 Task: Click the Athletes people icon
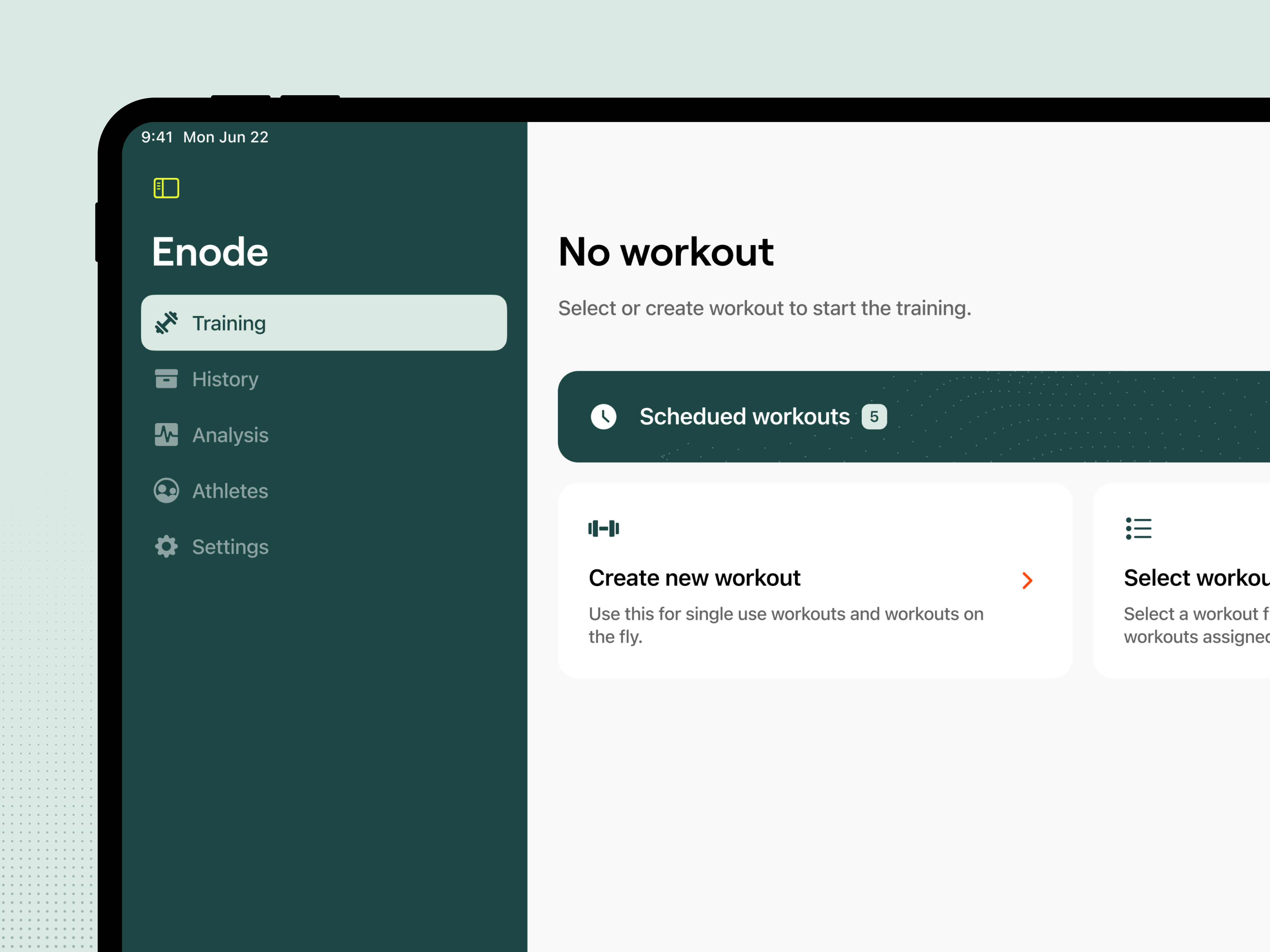(166, 491)
